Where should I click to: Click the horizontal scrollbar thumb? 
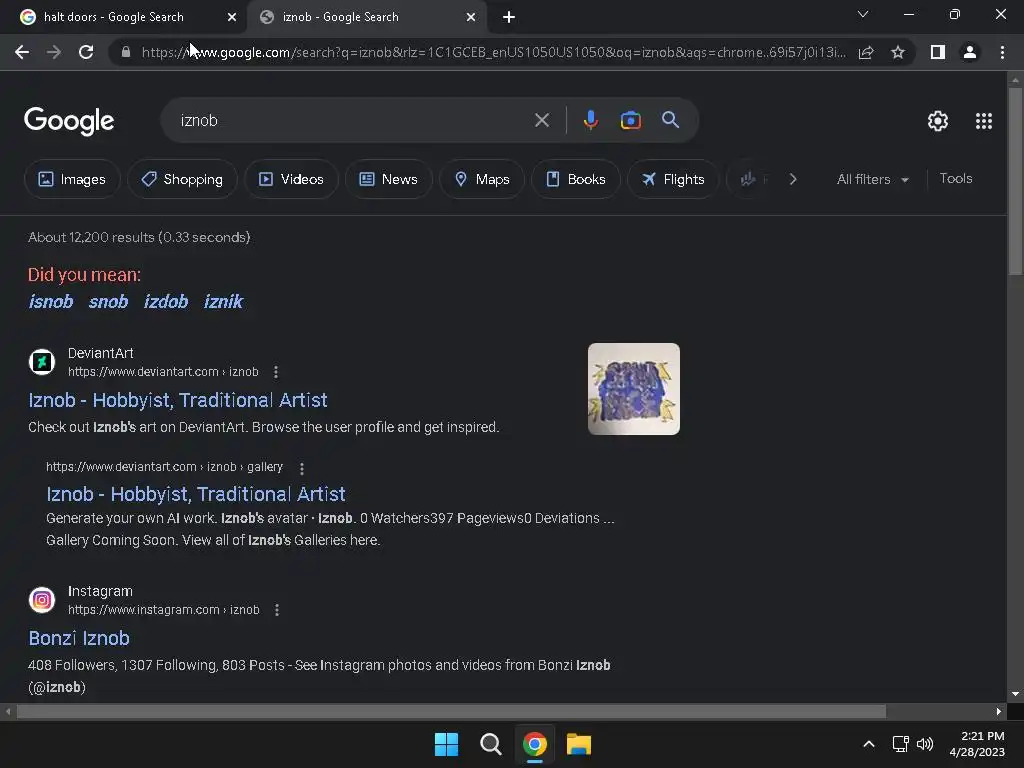tap(451, 711)
